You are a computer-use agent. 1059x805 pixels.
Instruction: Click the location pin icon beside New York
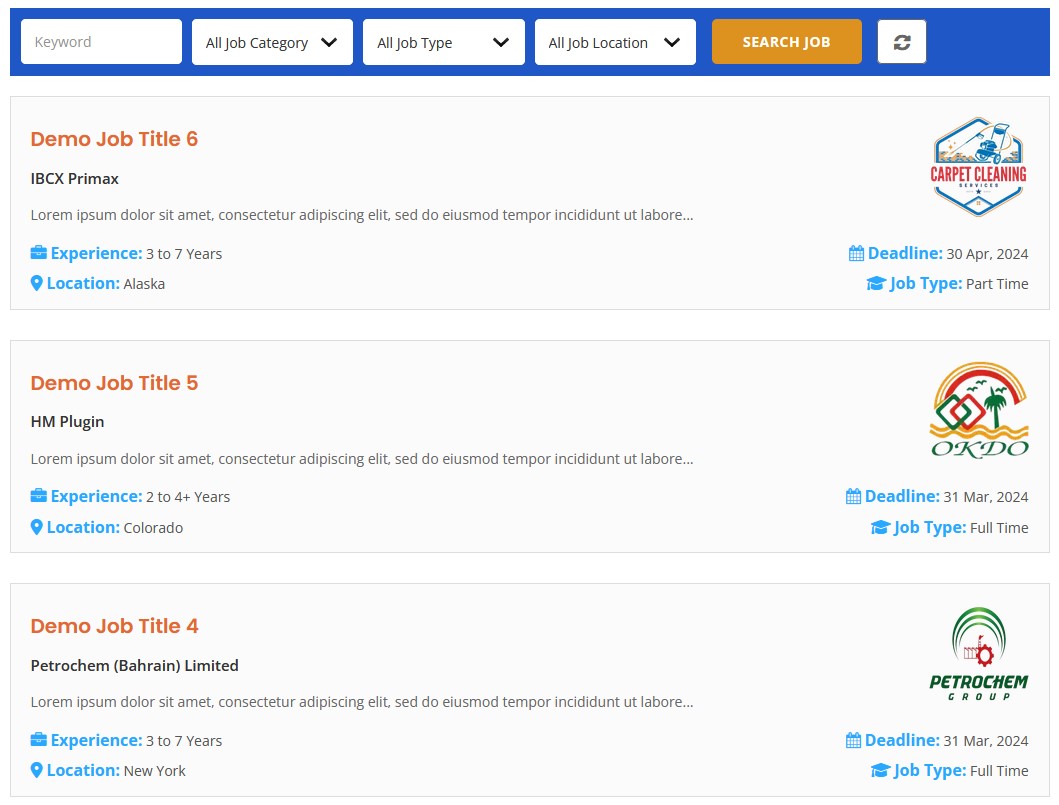[x=37, y=770]
